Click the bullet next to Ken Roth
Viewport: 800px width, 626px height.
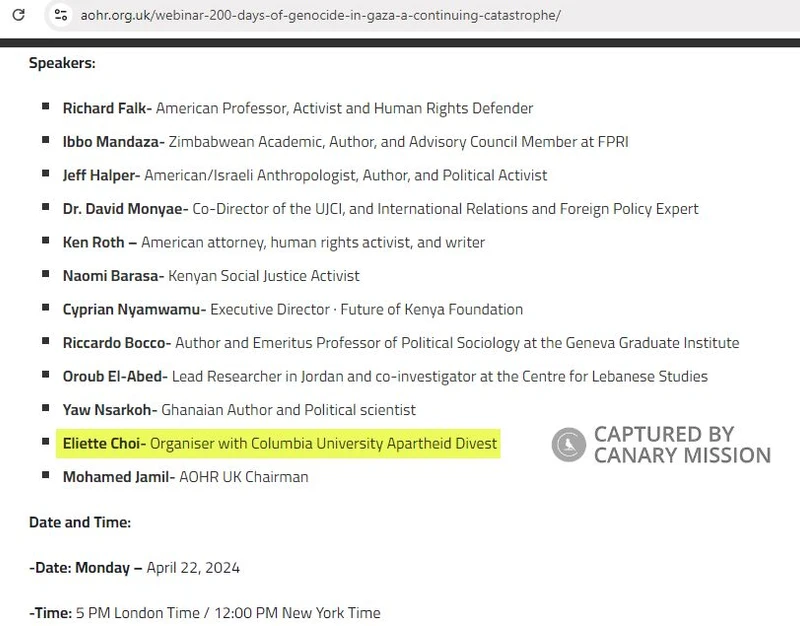point(46,241)
